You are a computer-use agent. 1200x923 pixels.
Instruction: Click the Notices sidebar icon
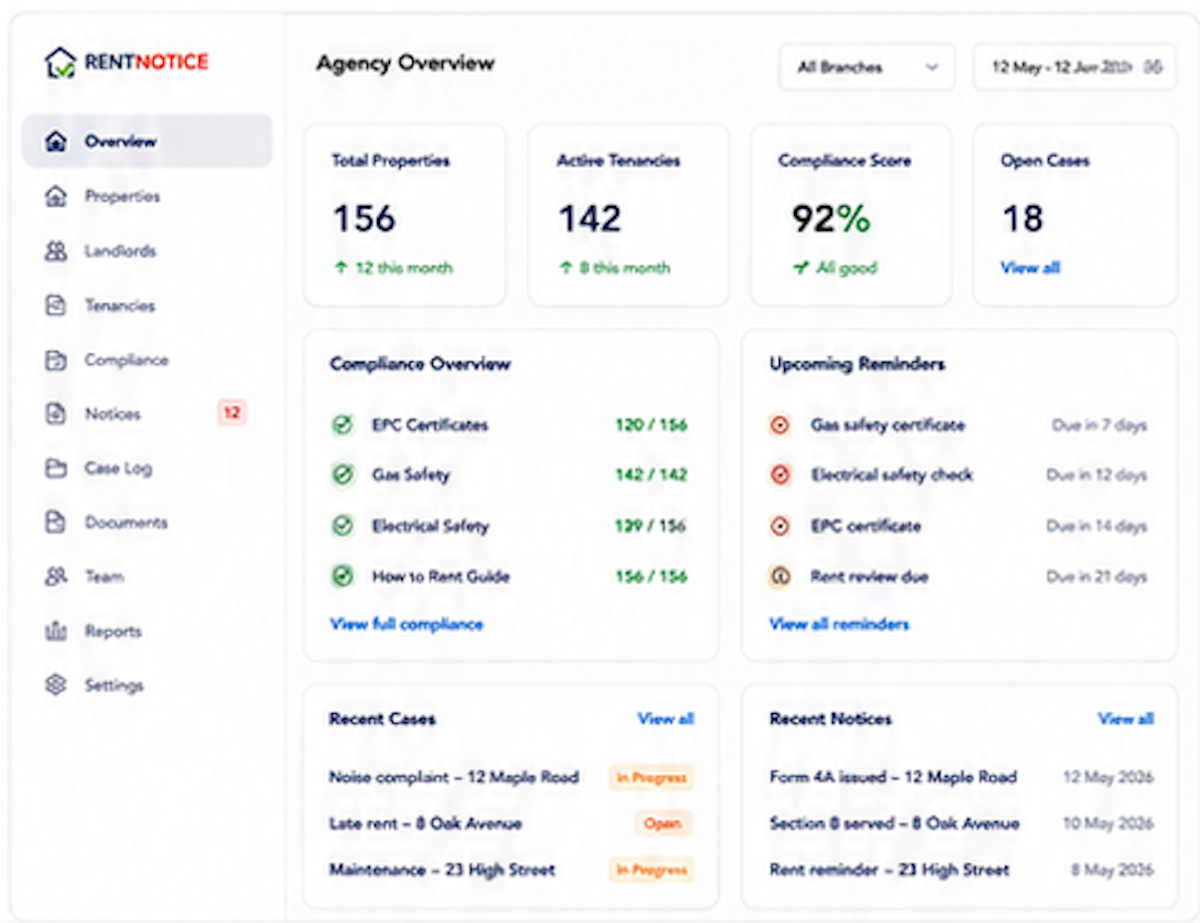point(56,414)
